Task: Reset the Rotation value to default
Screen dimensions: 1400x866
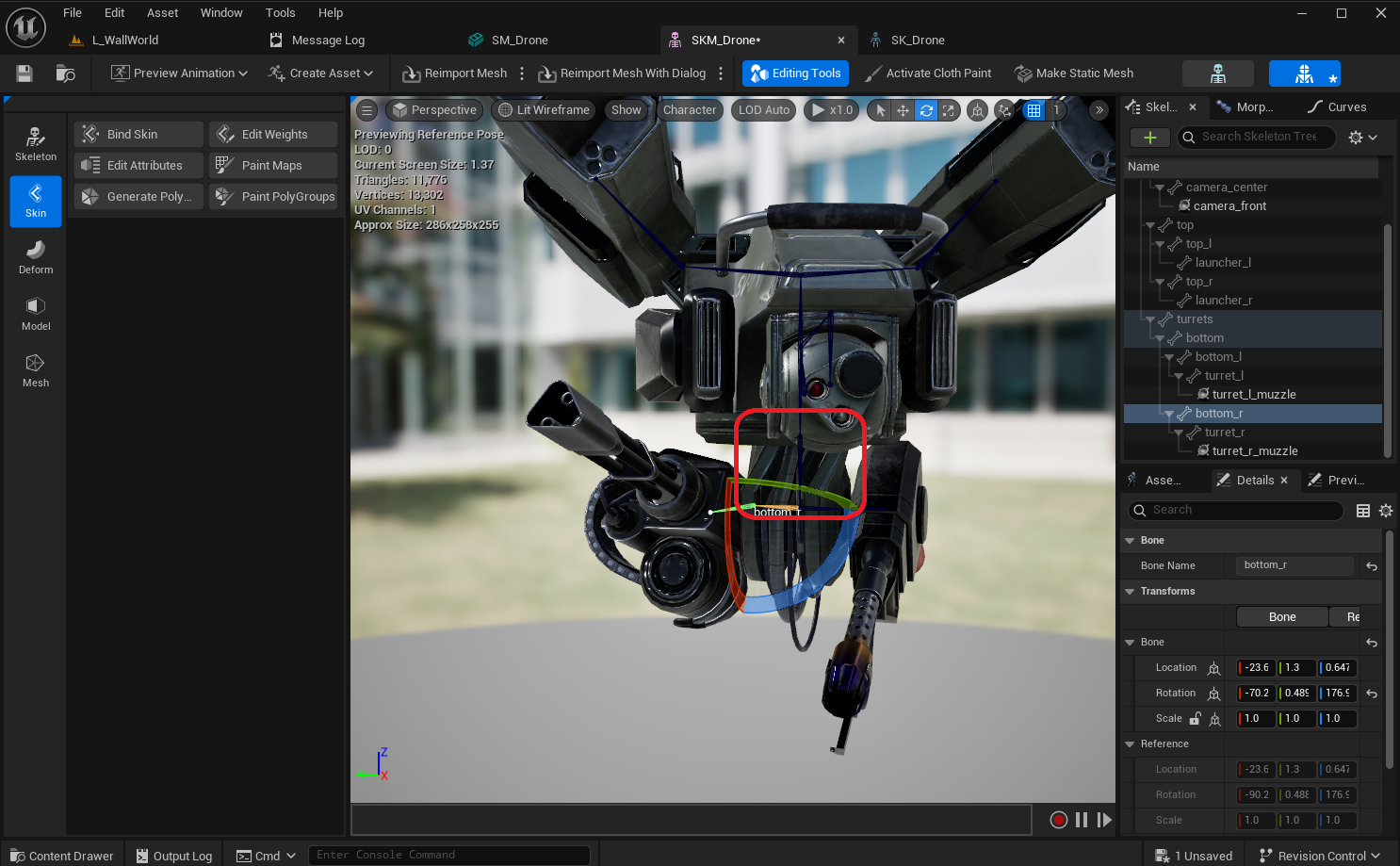Action: pos(1372,694)
